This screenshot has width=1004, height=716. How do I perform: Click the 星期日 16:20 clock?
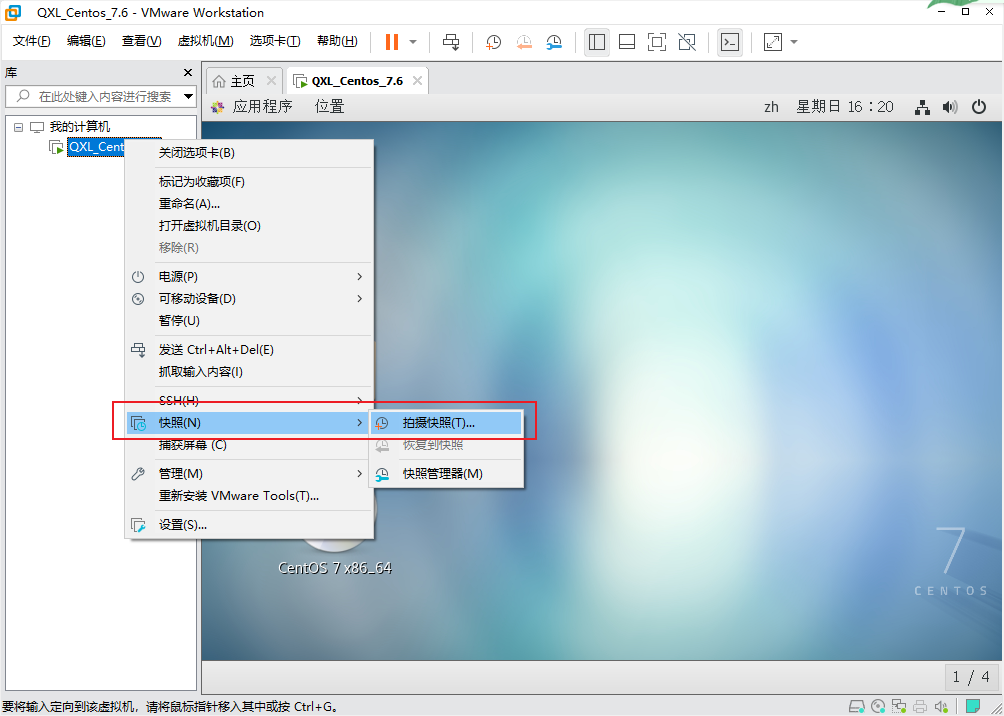pos(845,107)
